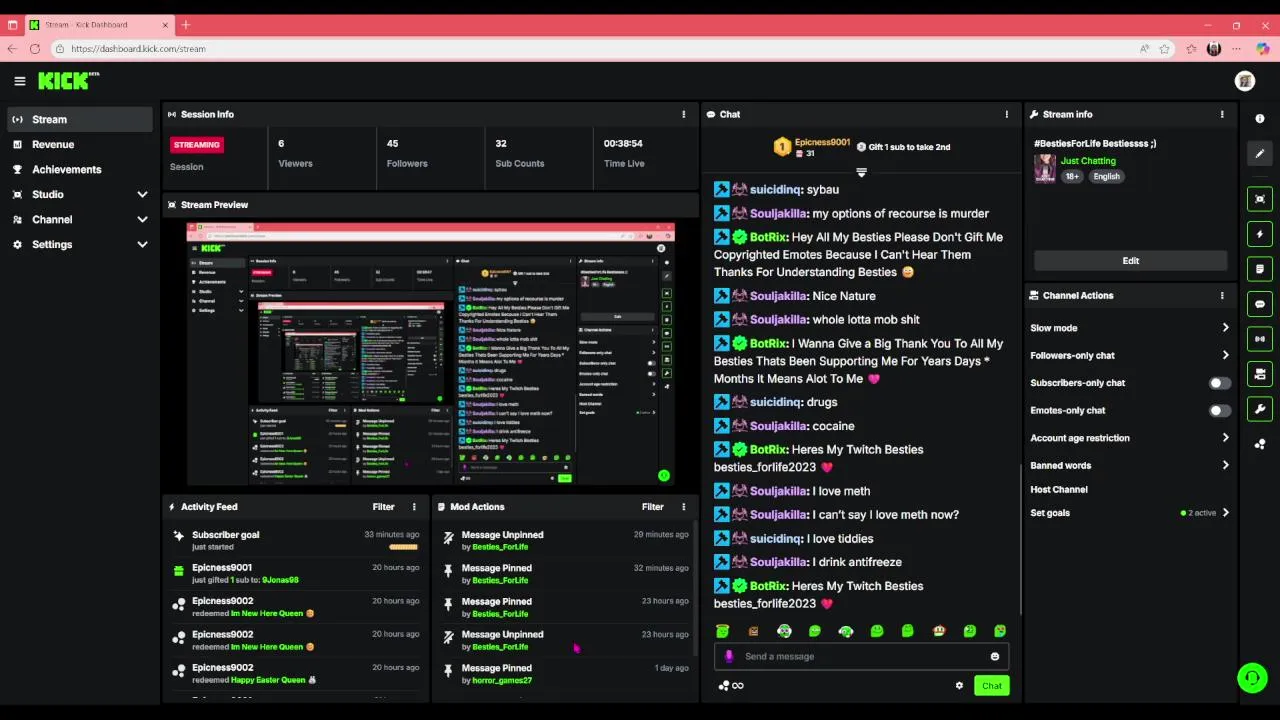
Task: Click the lightning bolt icon in right sidebar
Action: [x=1260, y=234]
